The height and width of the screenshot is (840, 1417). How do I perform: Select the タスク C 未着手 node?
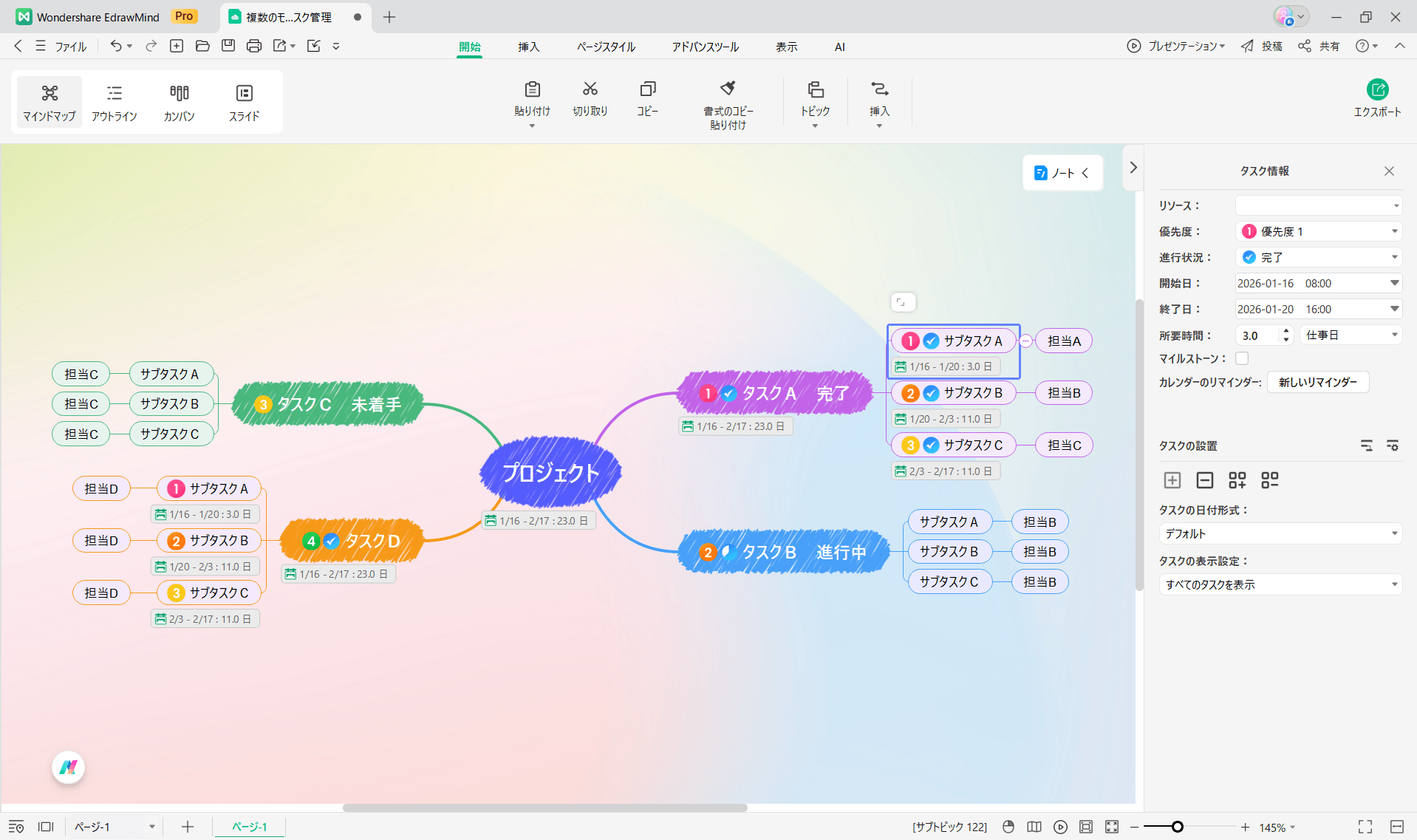[328, 404]
